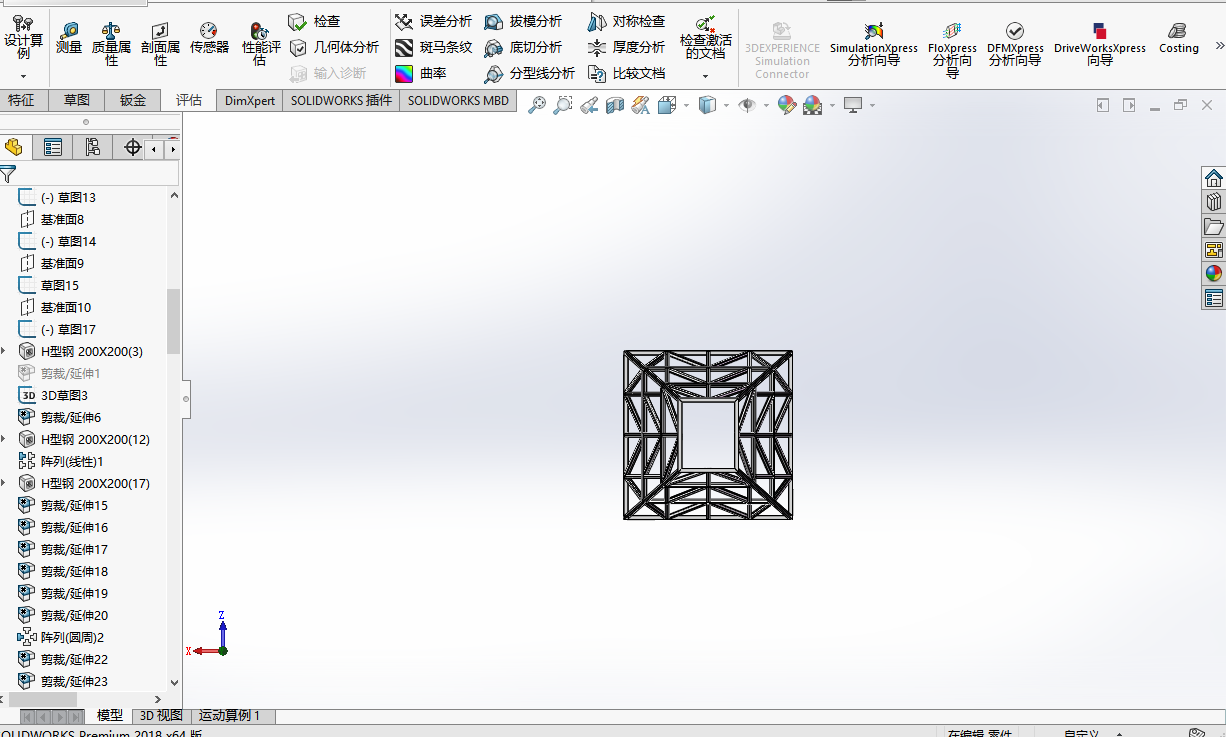The image size is (1226, 737).
Task: Select the 测量 measure tool
Action: [x=69, y=38]
